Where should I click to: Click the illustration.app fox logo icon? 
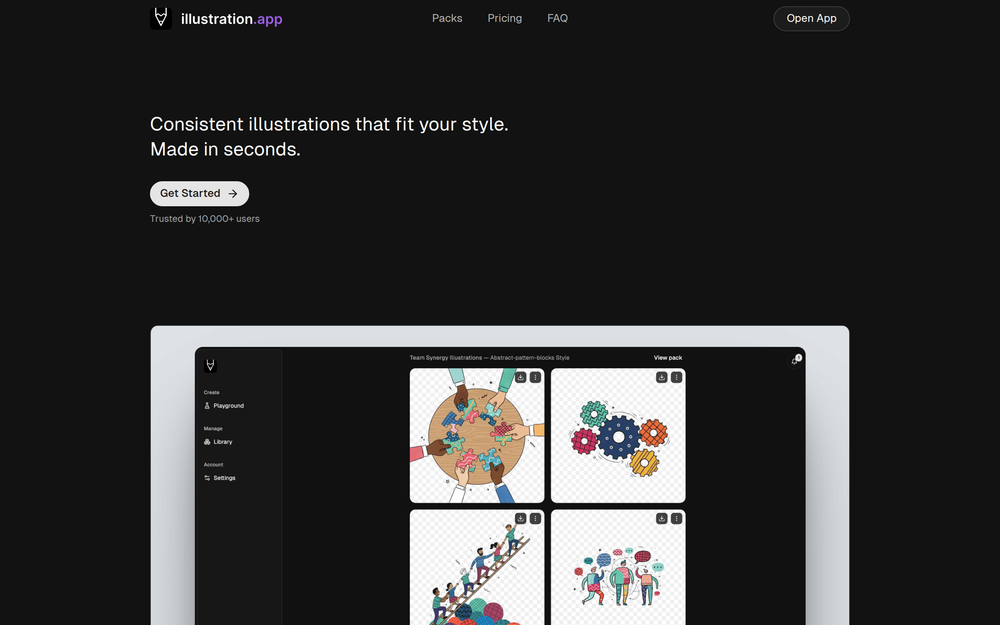161,18
